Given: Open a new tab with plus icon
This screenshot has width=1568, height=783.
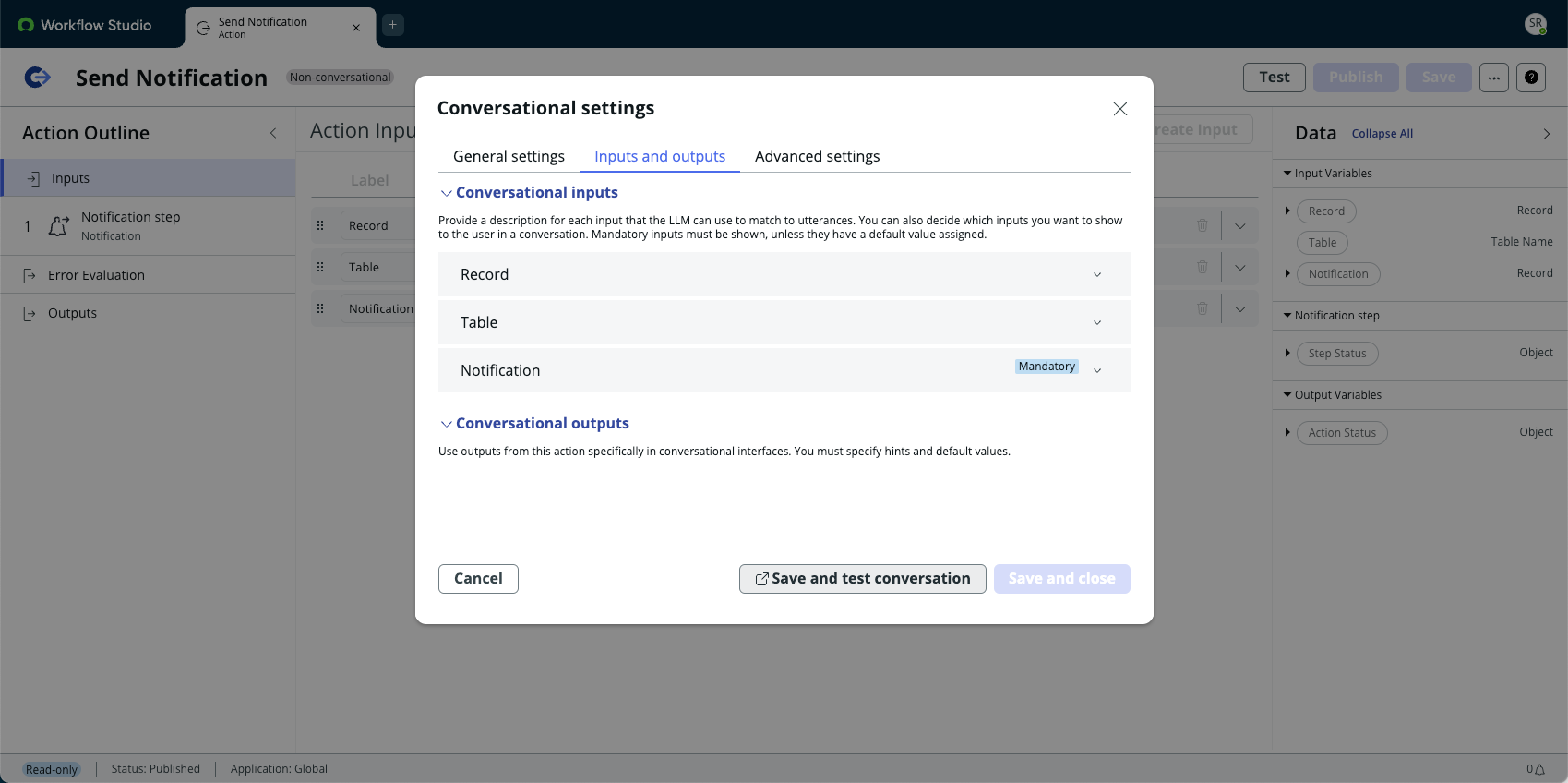Looking at the screenshot, I should tap(392, 25).
